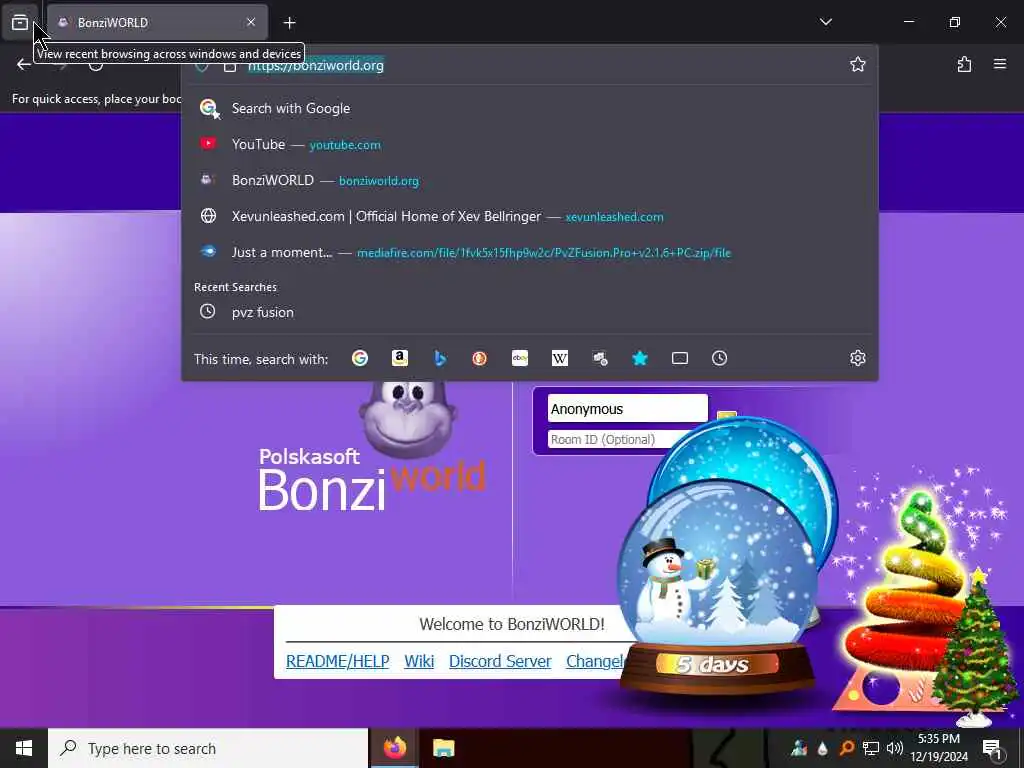Select recent search pvz fusion
1024x768 pixels.
(x=530, y=312)
